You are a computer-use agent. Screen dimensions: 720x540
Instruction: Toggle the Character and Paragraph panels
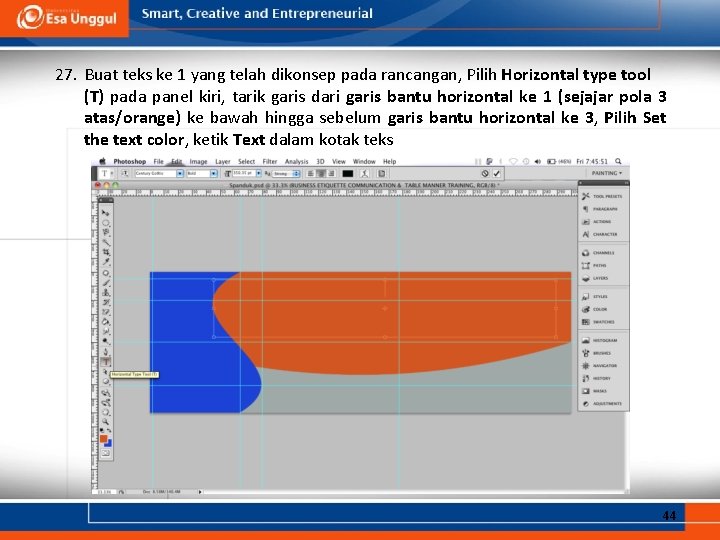point(381,174)
